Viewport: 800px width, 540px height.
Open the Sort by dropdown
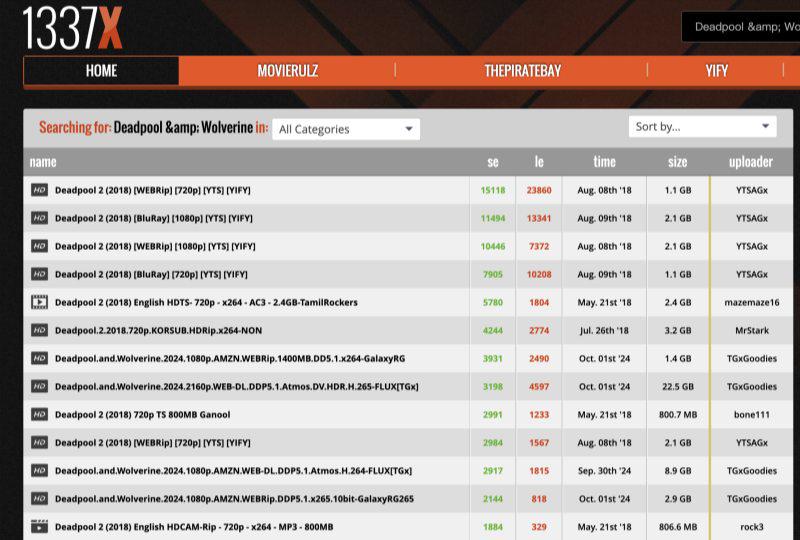[703, 127]
